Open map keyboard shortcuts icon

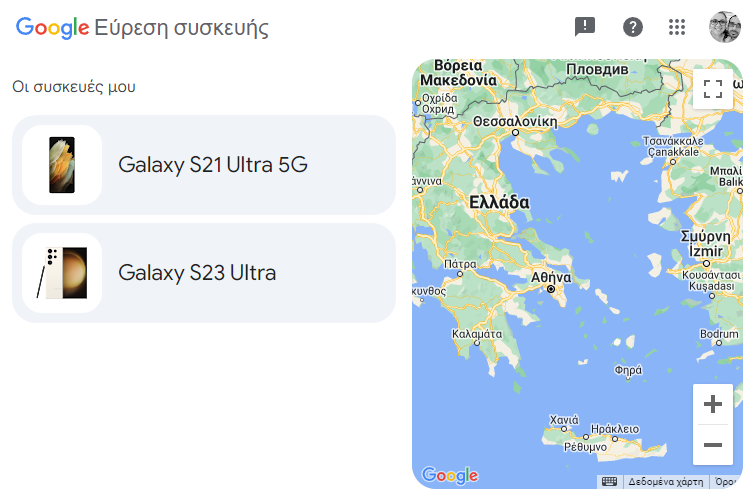[x=609, y=481]
